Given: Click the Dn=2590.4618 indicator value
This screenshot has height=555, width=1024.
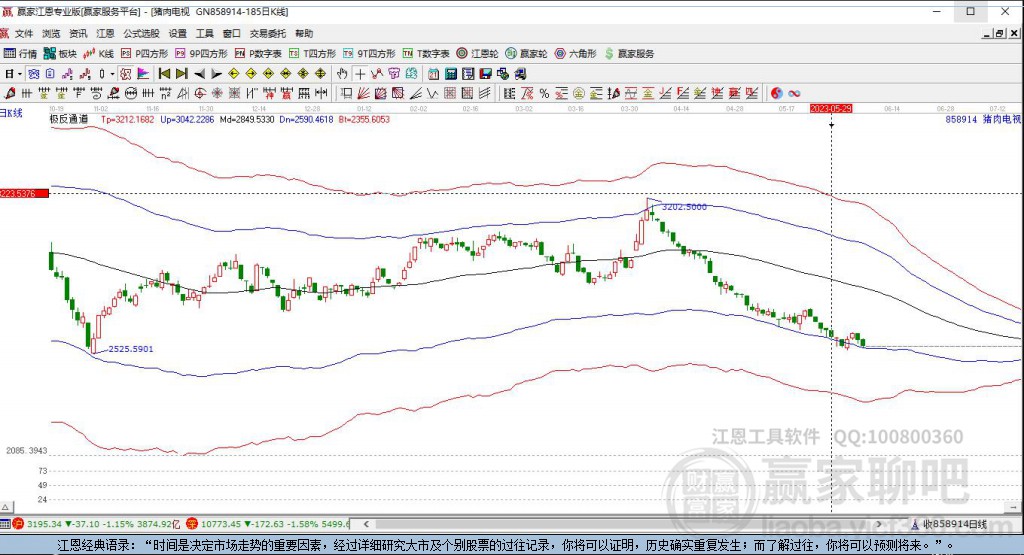Looking at the screenshot, I should (306, 119).
